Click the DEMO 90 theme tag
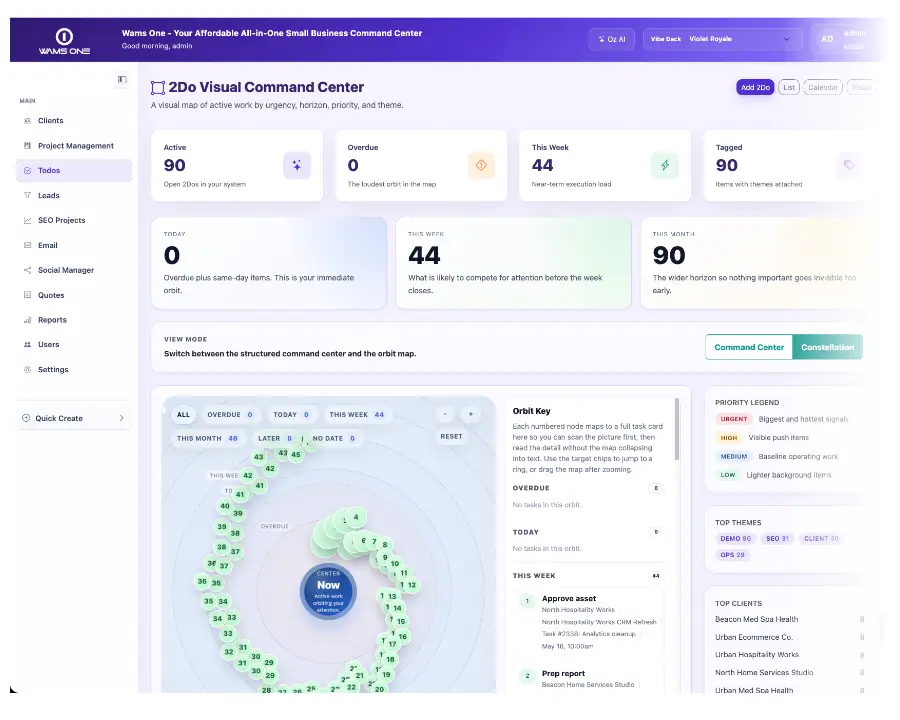The height and width of the screenshot is (720, 900). click(x=735, y=539)
